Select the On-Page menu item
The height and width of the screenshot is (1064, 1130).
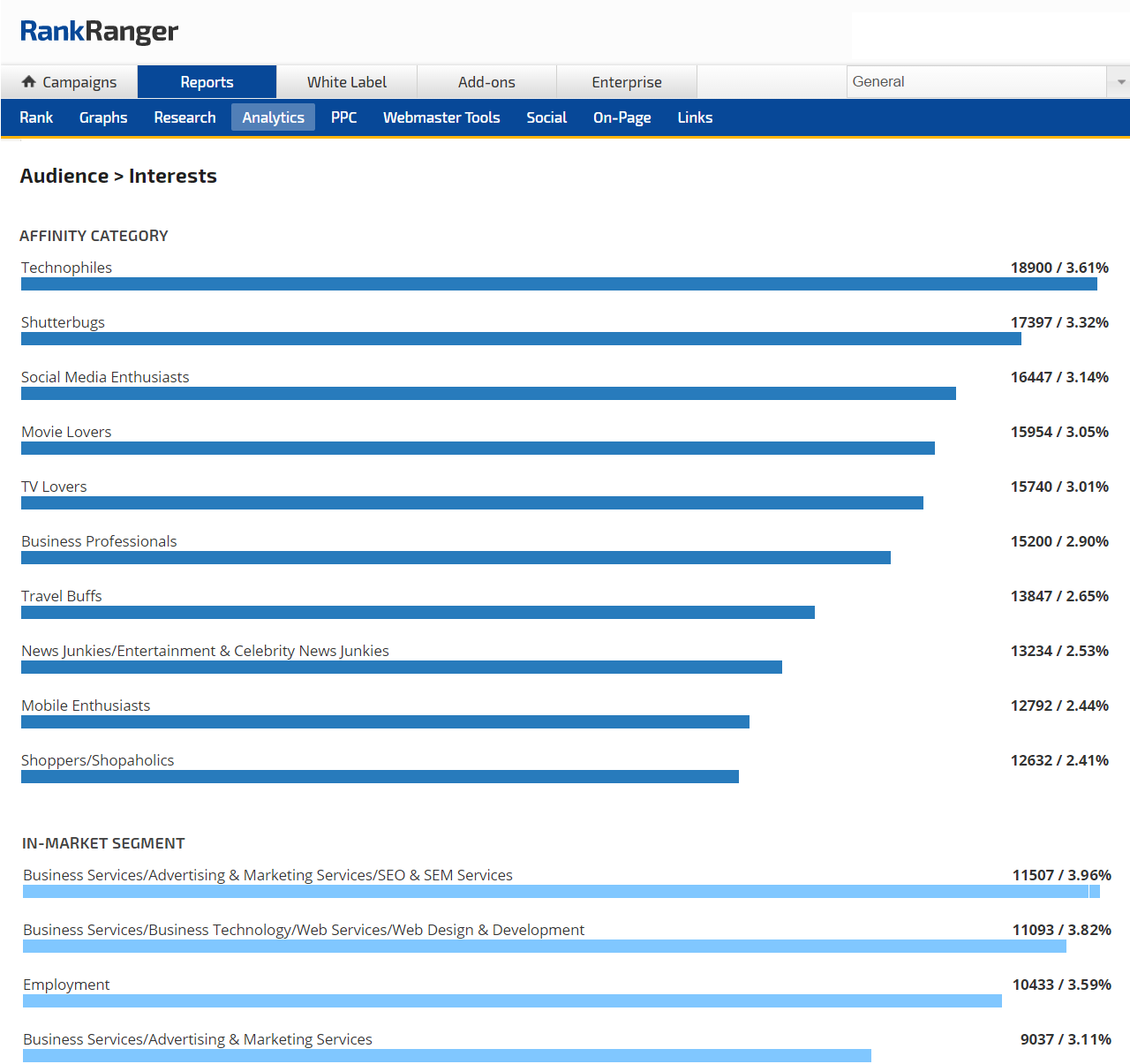click(x=621, y=117)
